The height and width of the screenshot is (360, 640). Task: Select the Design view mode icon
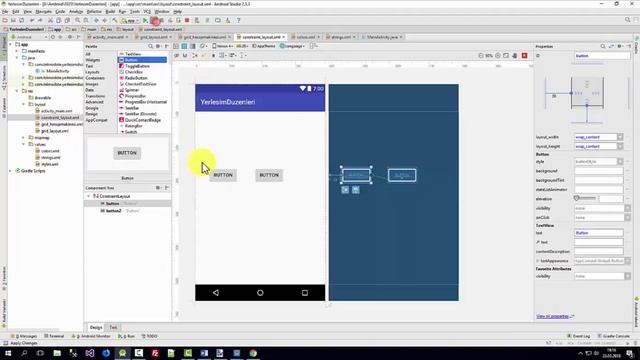(x=176, y=46)
